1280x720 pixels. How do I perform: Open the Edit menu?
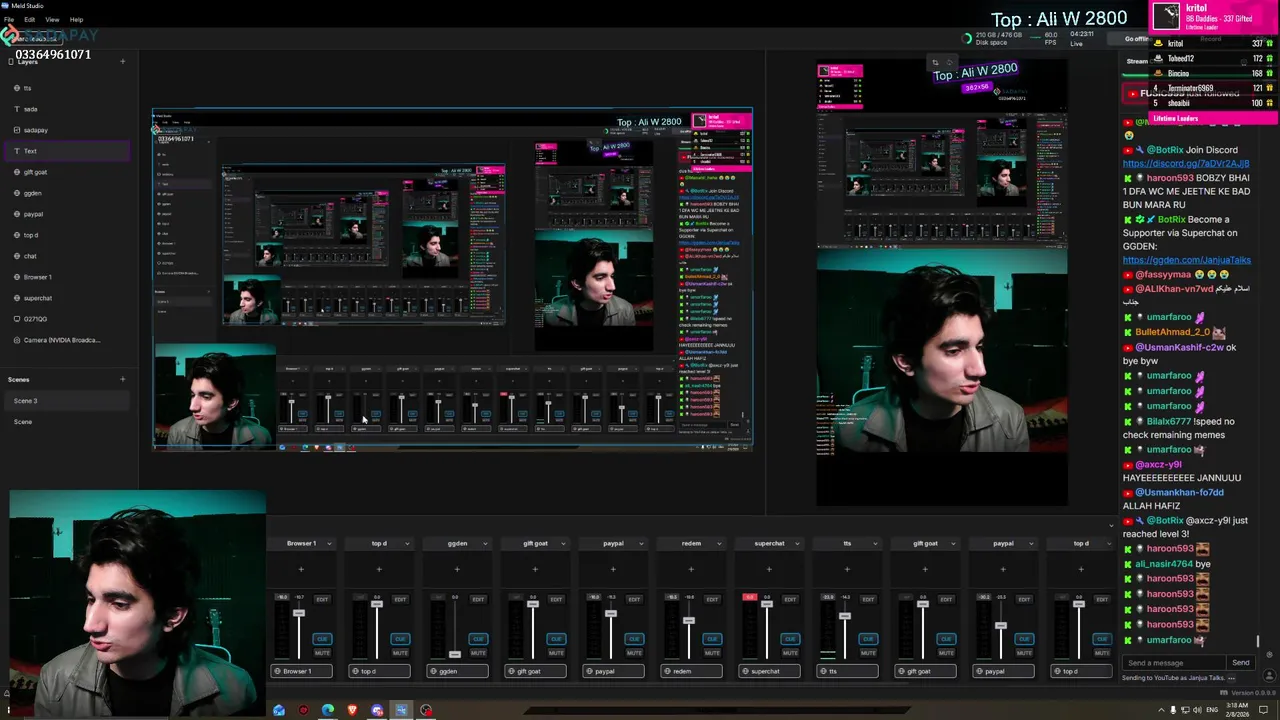click(30, 19)
